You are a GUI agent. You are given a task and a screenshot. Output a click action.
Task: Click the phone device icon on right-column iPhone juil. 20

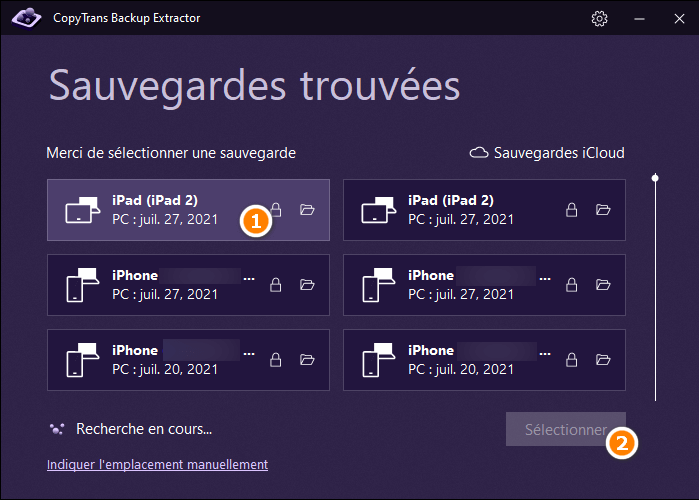tap(378, 360)
